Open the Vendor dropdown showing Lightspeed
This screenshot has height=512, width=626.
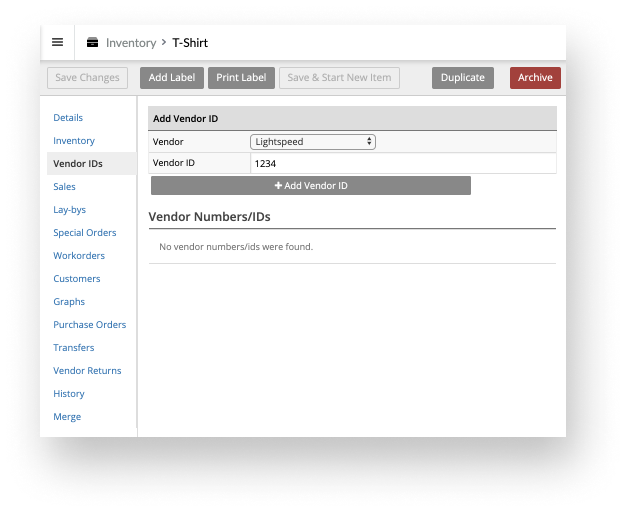pyautogui.click(x=313, y=142)
